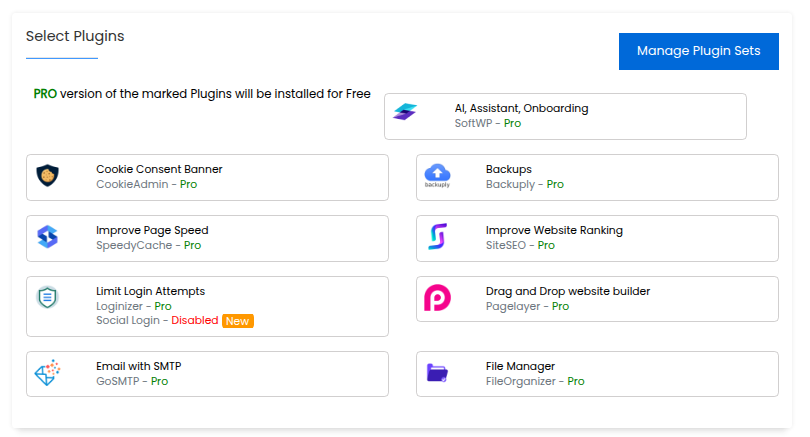The image size is (810, 437).
Task: Click the GoSMTP envelope icon
Action: (48, 372)
